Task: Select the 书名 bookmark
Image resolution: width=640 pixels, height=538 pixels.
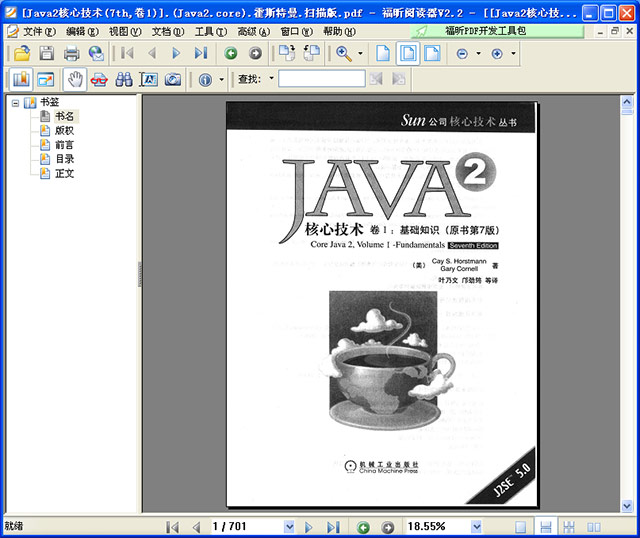Action: tap(64, 116)
